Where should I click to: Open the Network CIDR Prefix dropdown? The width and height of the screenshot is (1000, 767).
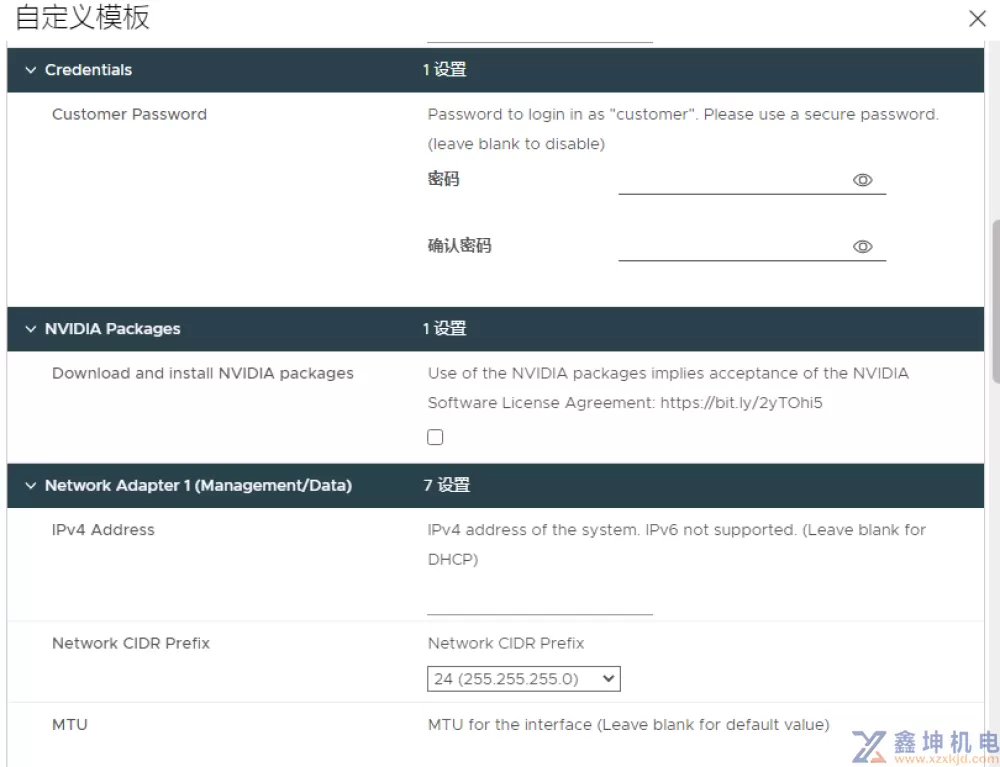pos(524,679)
